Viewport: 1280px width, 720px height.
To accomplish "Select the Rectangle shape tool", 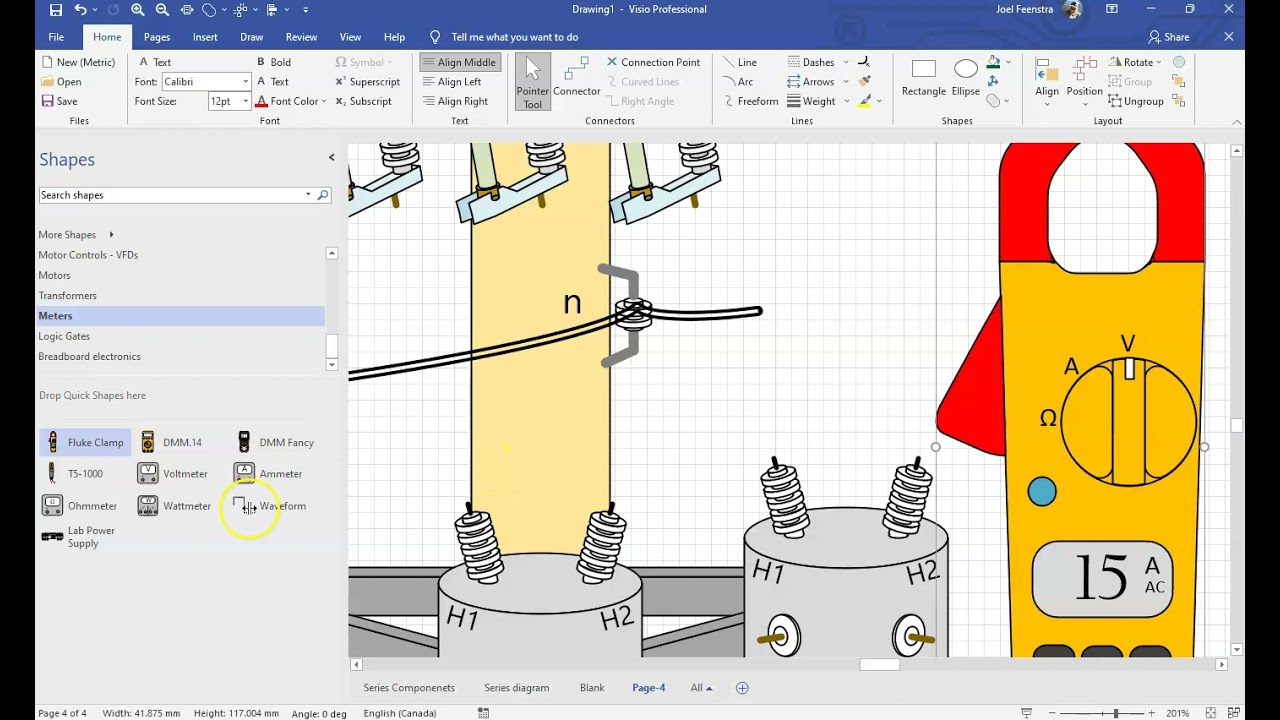I will tap(924, 78).
